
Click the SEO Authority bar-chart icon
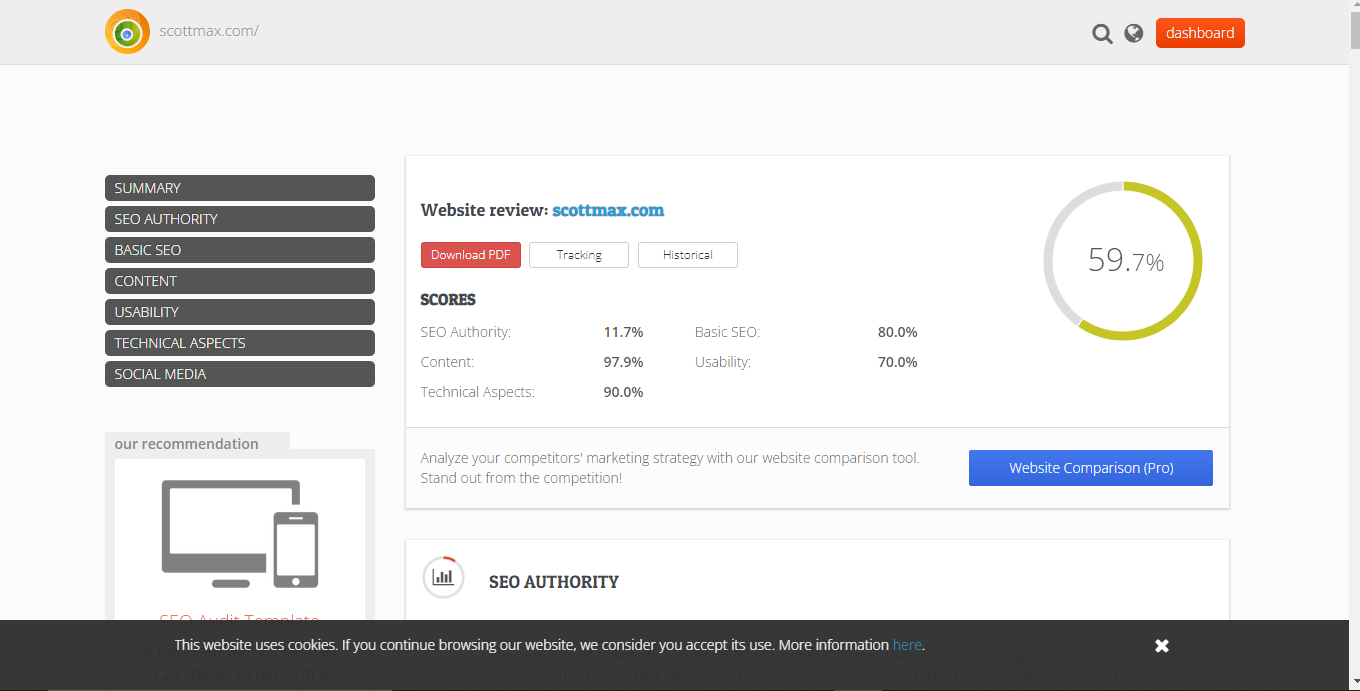[443, 577]
